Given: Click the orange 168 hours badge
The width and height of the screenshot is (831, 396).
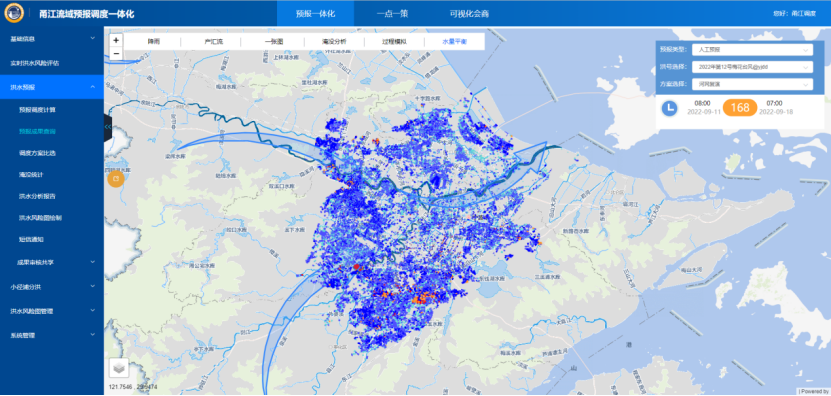Looking at the screenshot, I should 740,108.
